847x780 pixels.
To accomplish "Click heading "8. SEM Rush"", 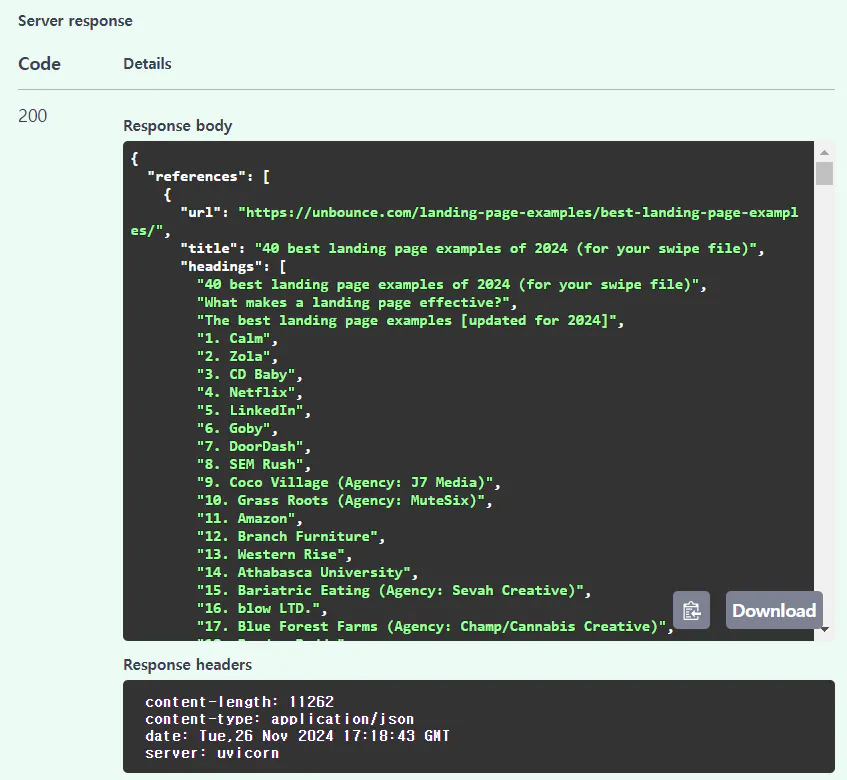I will 253,465.
